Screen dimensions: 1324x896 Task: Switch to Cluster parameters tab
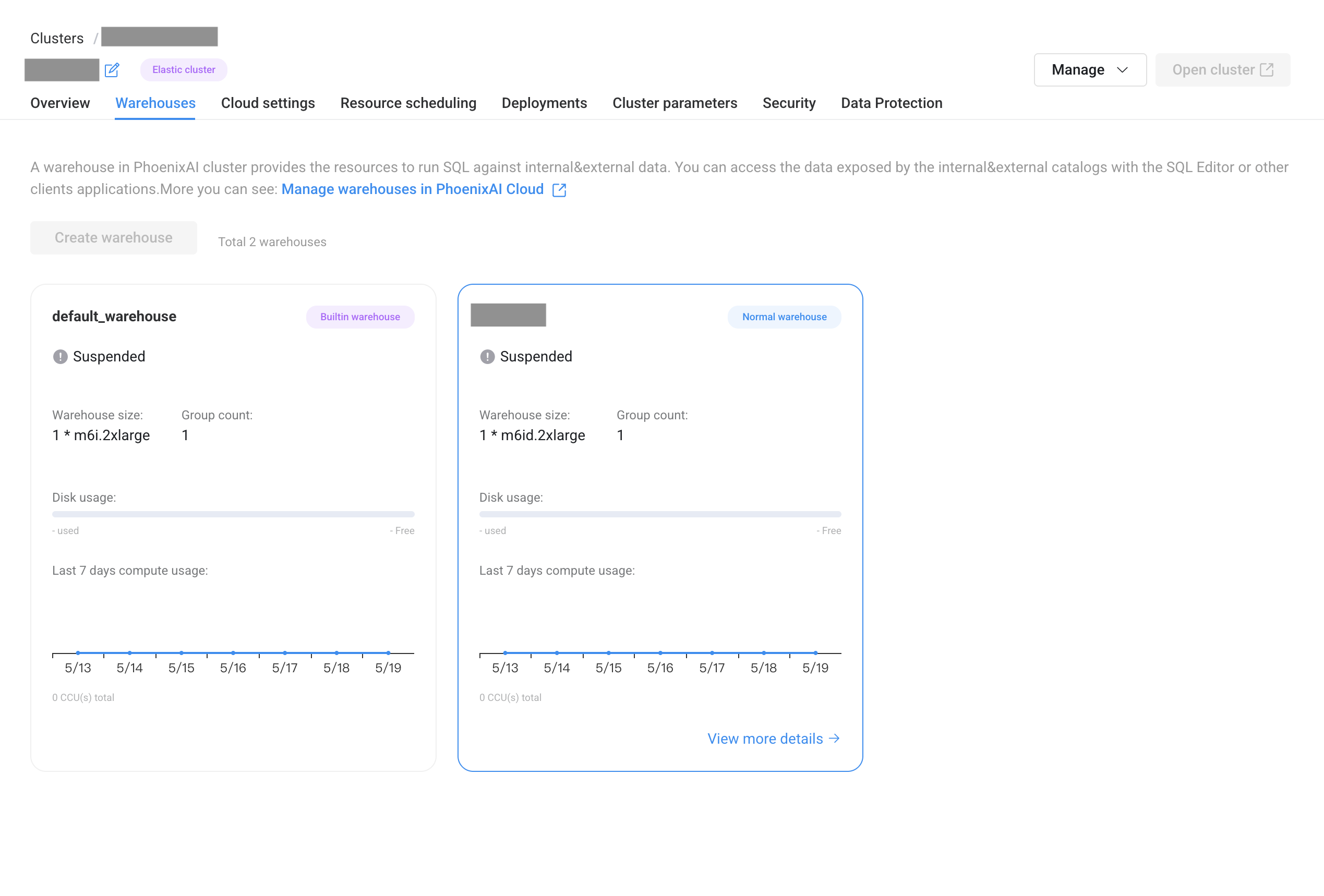(675, 103)
